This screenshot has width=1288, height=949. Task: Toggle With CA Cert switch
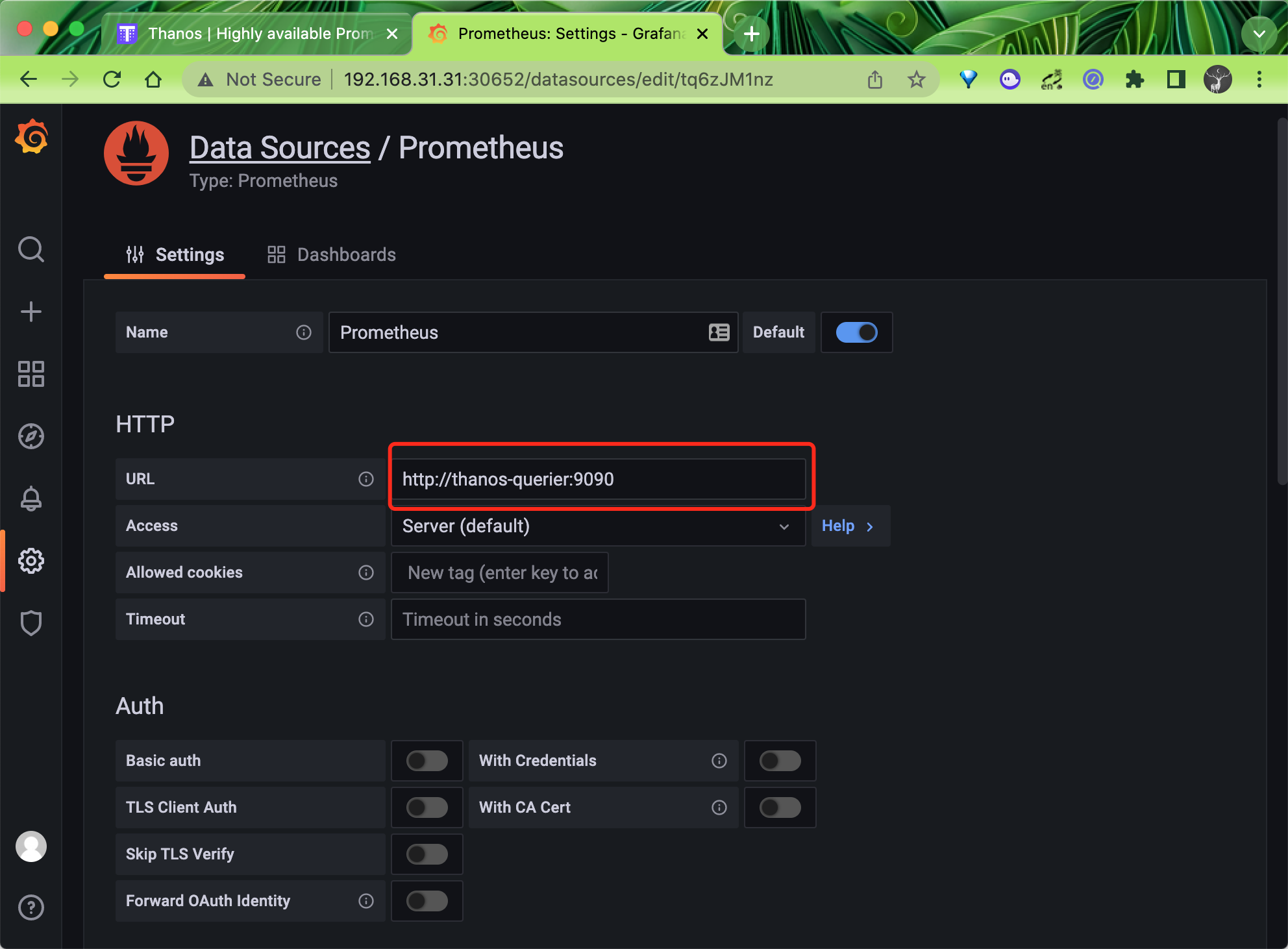click(x=780, y=807)
